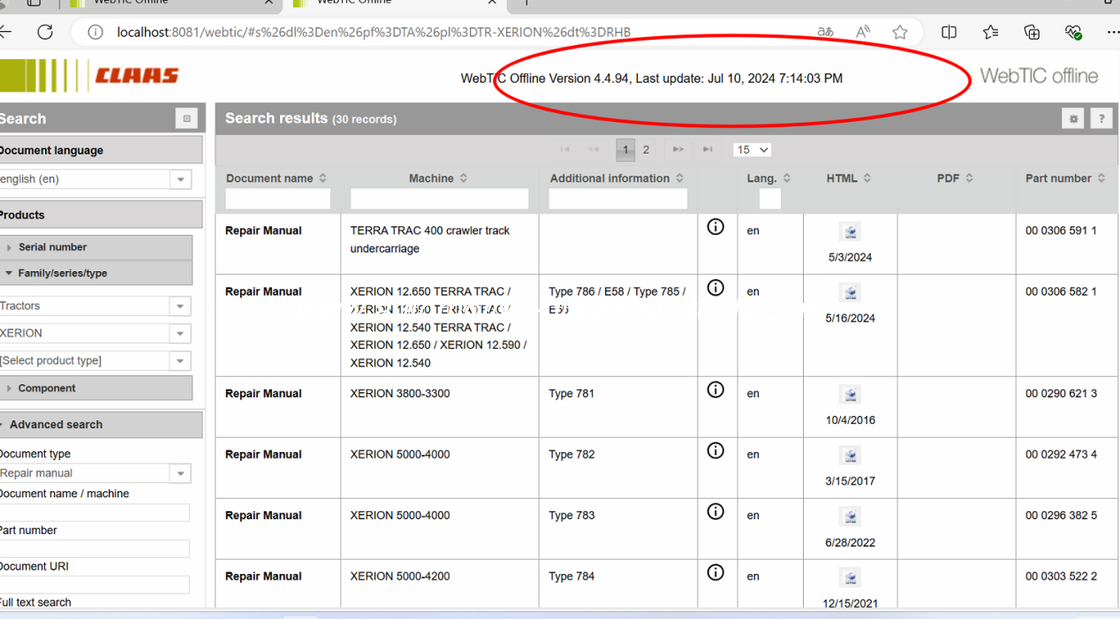Add page to favorites with star icon
Screen dimensions: 1120x619
(900, 32)
